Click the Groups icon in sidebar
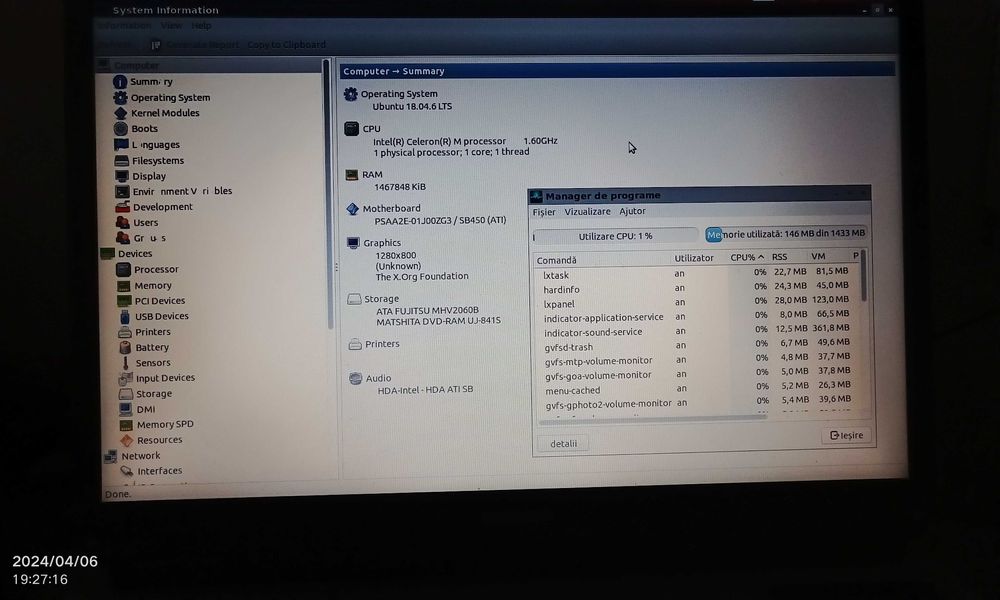This screenshot has width=1000, height=600. [123, 238]
